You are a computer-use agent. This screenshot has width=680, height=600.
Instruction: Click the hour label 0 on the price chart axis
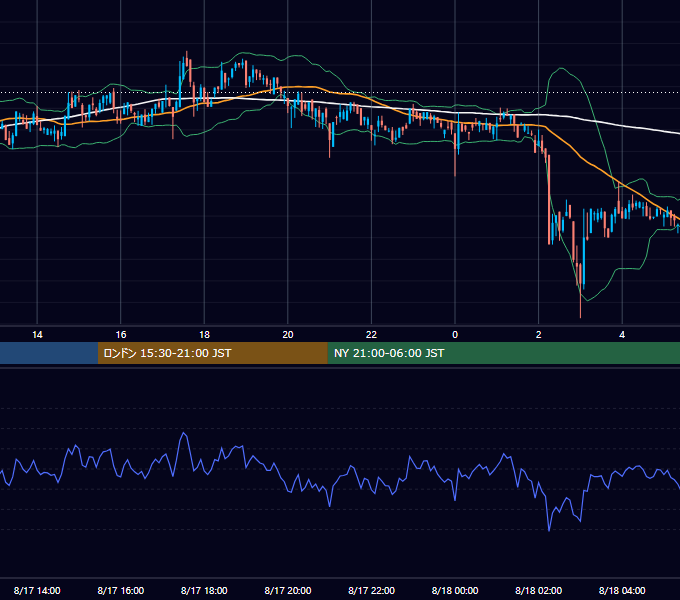coord(455,335)
